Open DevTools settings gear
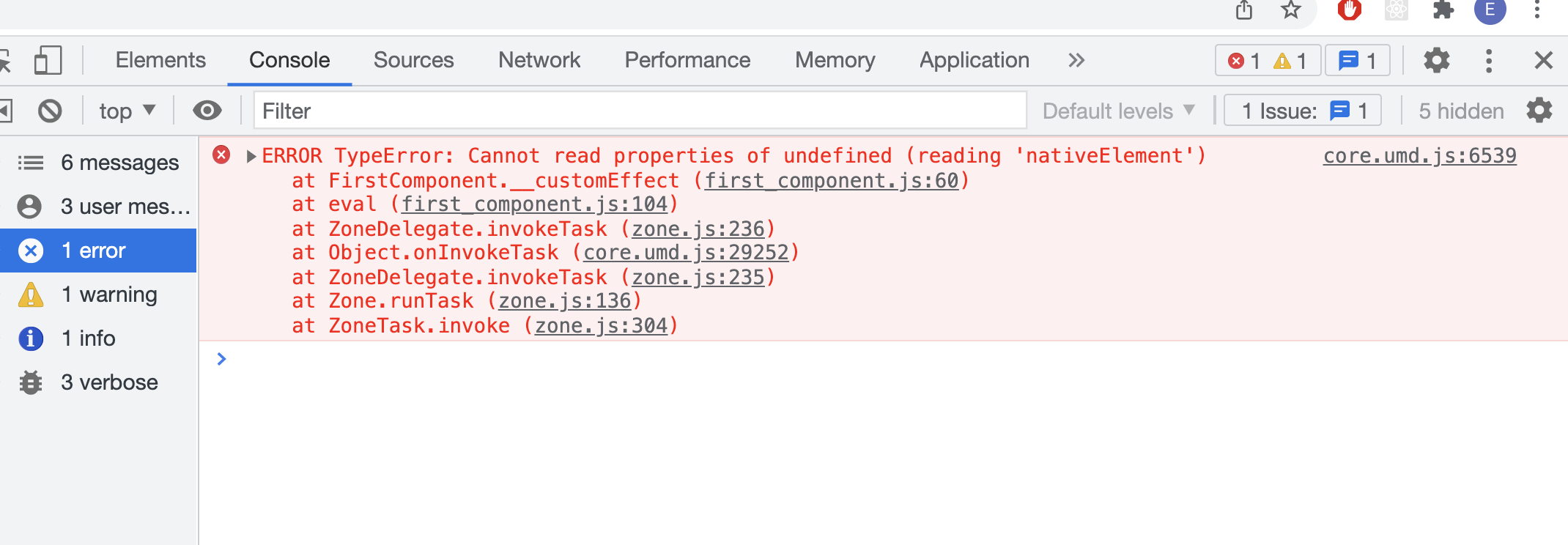1568x545 pixels. click(x=1435, y=60)
